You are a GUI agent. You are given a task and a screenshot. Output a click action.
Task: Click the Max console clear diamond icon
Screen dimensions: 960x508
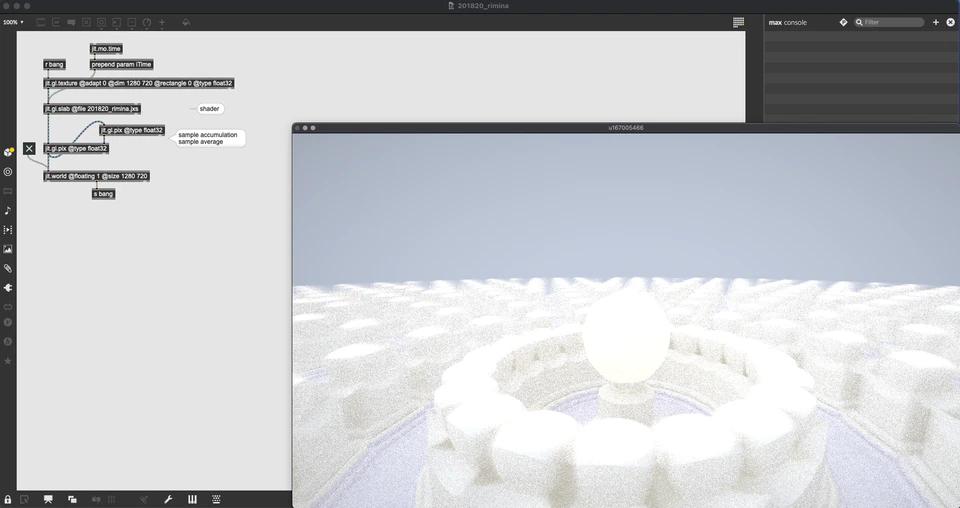coord(843,22)
